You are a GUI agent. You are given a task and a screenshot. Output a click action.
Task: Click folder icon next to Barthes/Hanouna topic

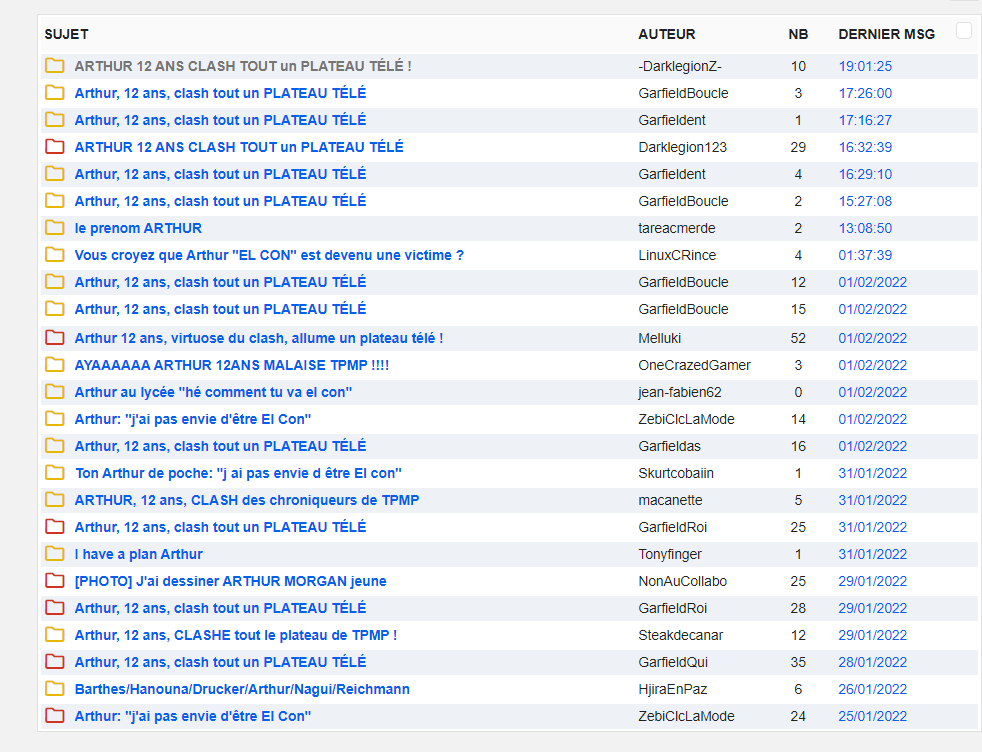pyautogui.click(x=54, y=689)
